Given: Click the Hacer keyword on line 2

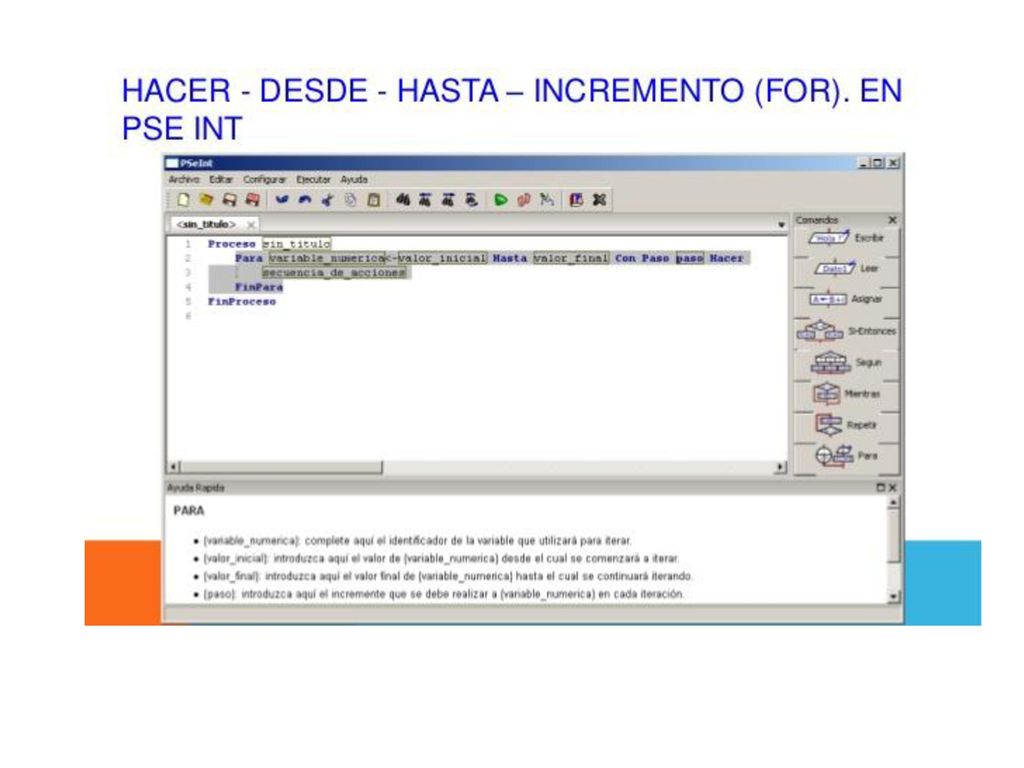Looking at the screenshot, I should click(726, 258).
